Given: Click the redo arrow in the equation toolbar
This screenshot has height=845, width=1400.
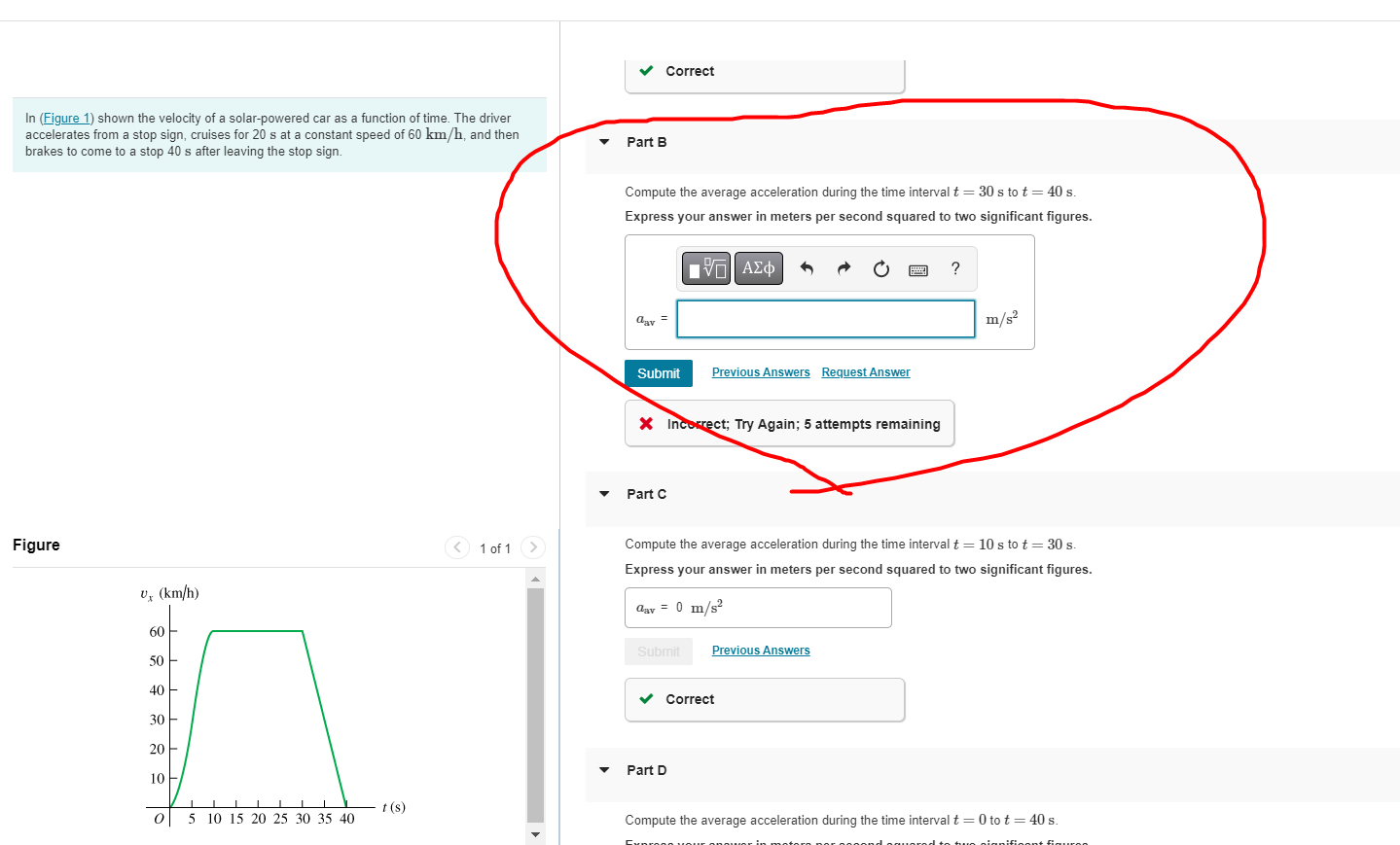Looking at the screenshot, I should (843, 268).
